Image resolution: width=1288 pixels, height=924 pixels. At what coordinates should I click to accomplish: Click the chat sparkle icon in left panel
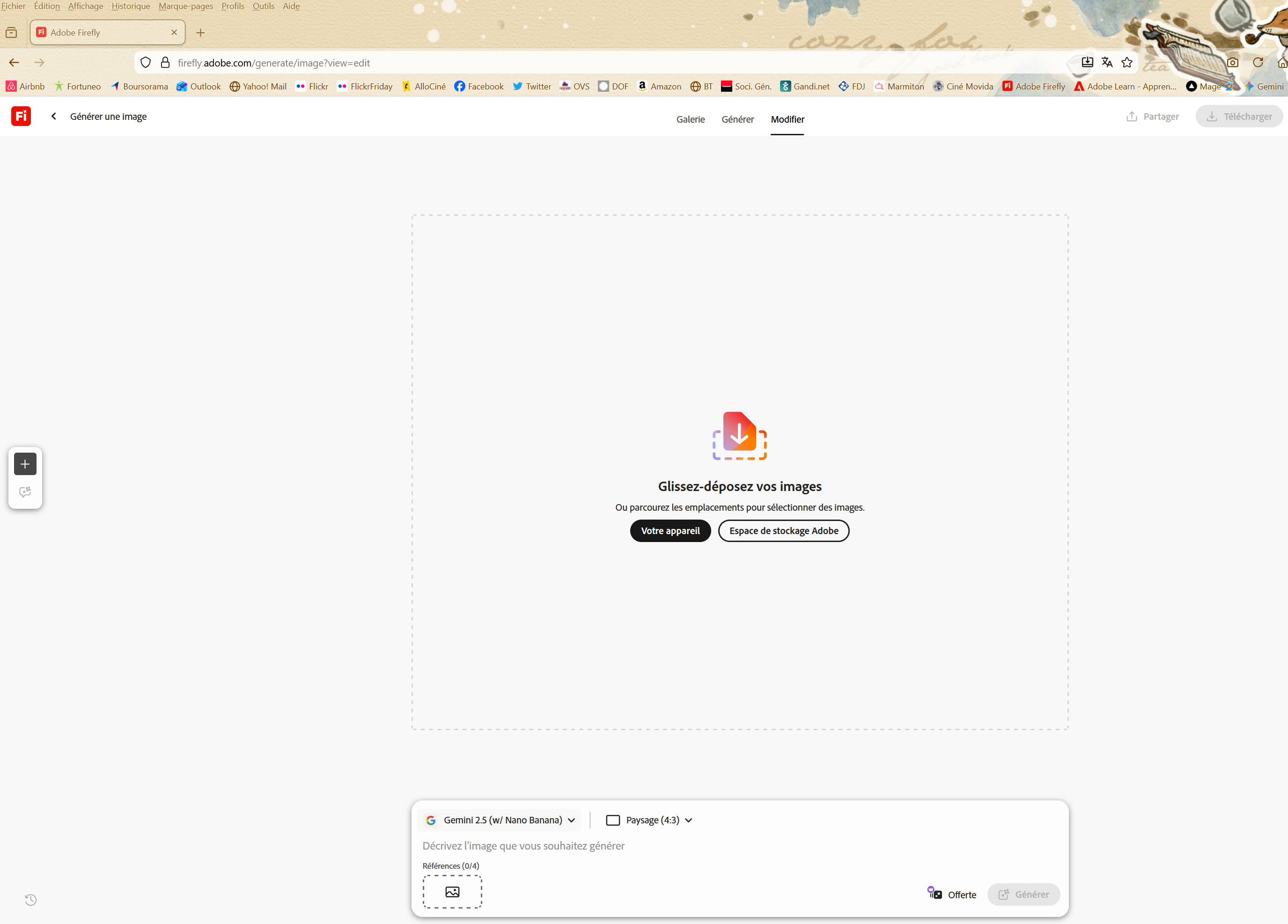pyautogui.click(x=25, y=492)
